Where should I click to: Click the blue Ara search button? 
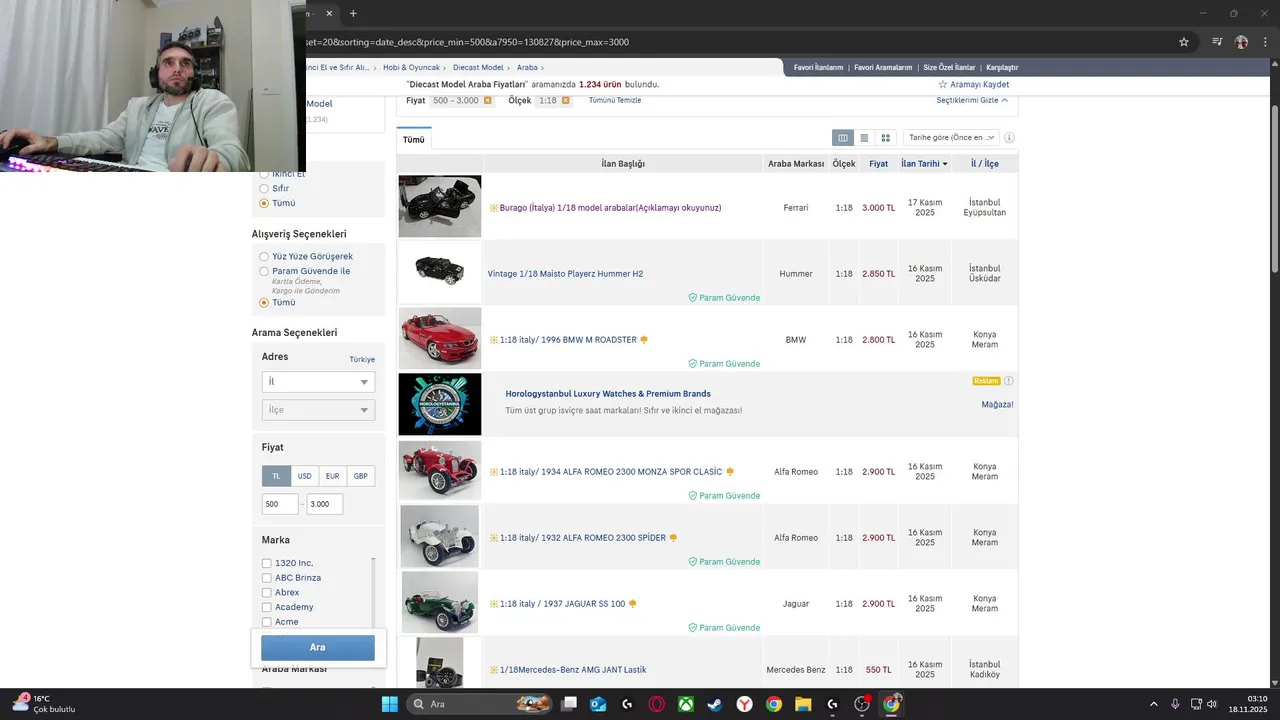tap(318, 647)
